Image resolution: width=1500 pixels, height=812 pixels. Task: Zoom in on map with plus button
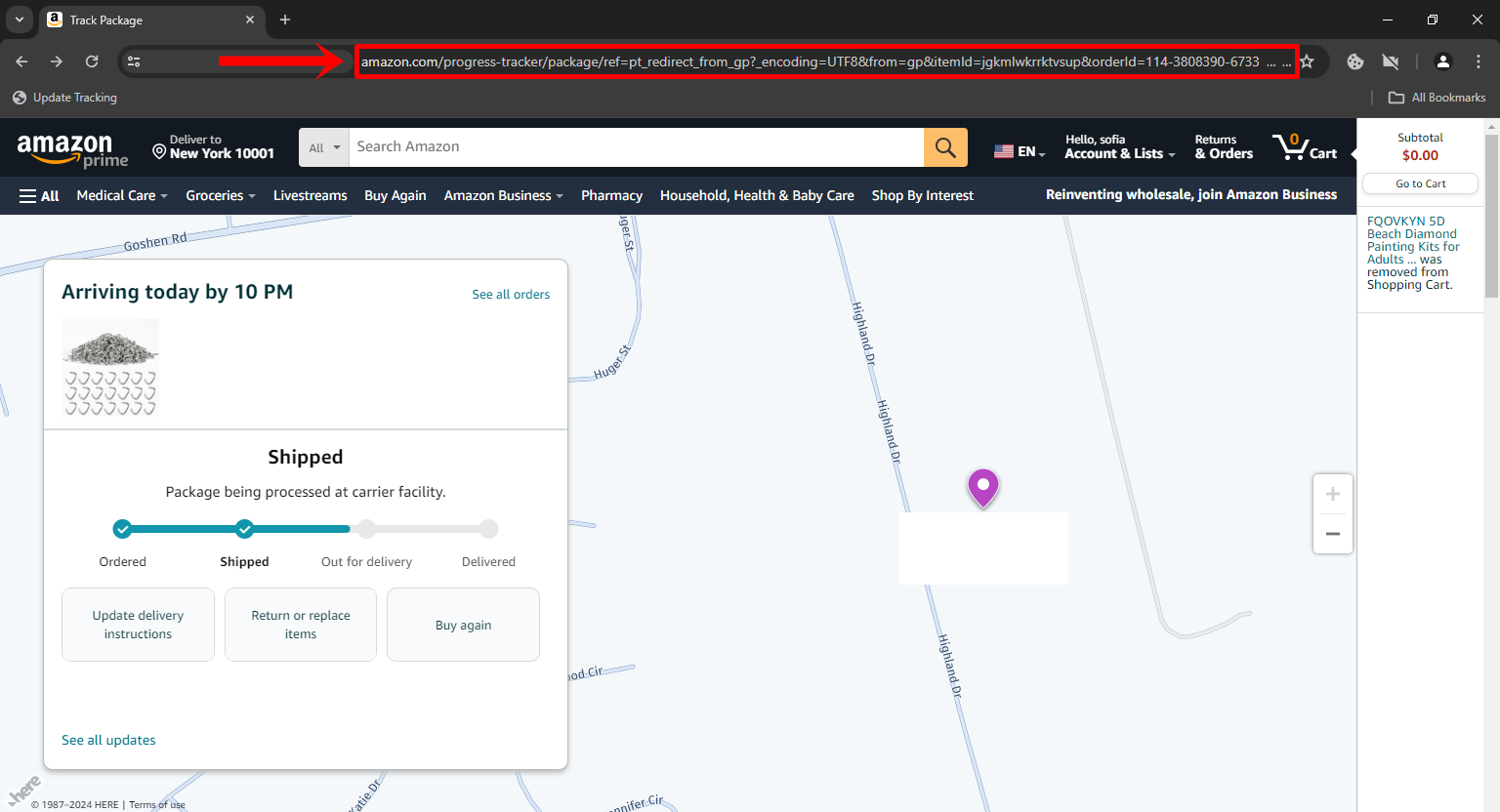1332,495
